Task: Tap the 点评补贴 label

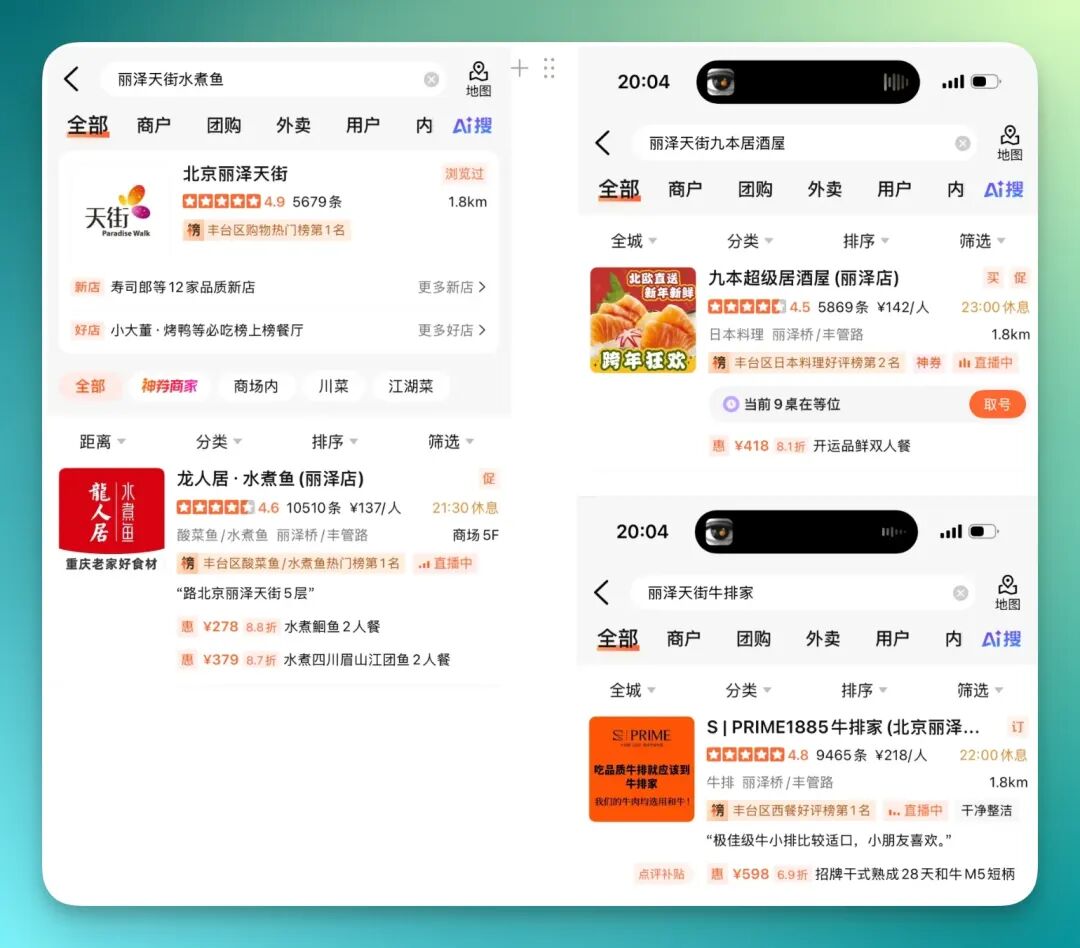Action: (661, 874)
